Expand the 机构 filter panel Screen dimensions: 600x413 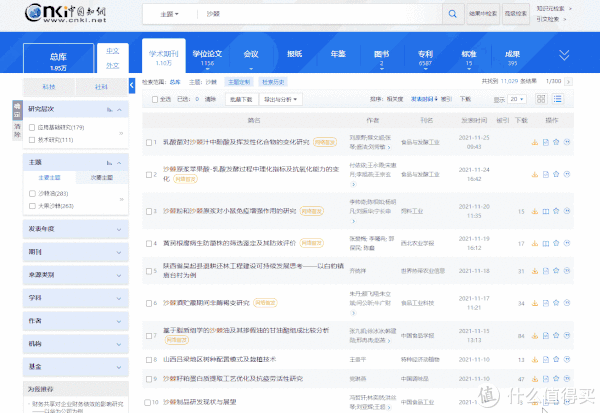point(76,344)
